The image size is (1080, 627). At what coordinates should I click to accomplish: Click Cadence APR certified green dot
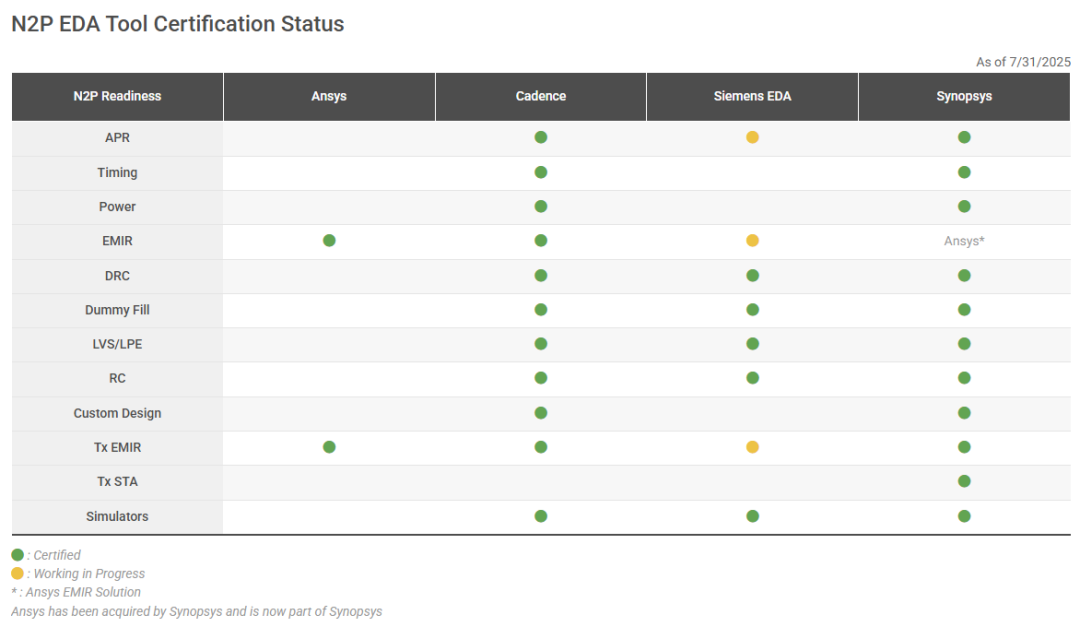541,137
